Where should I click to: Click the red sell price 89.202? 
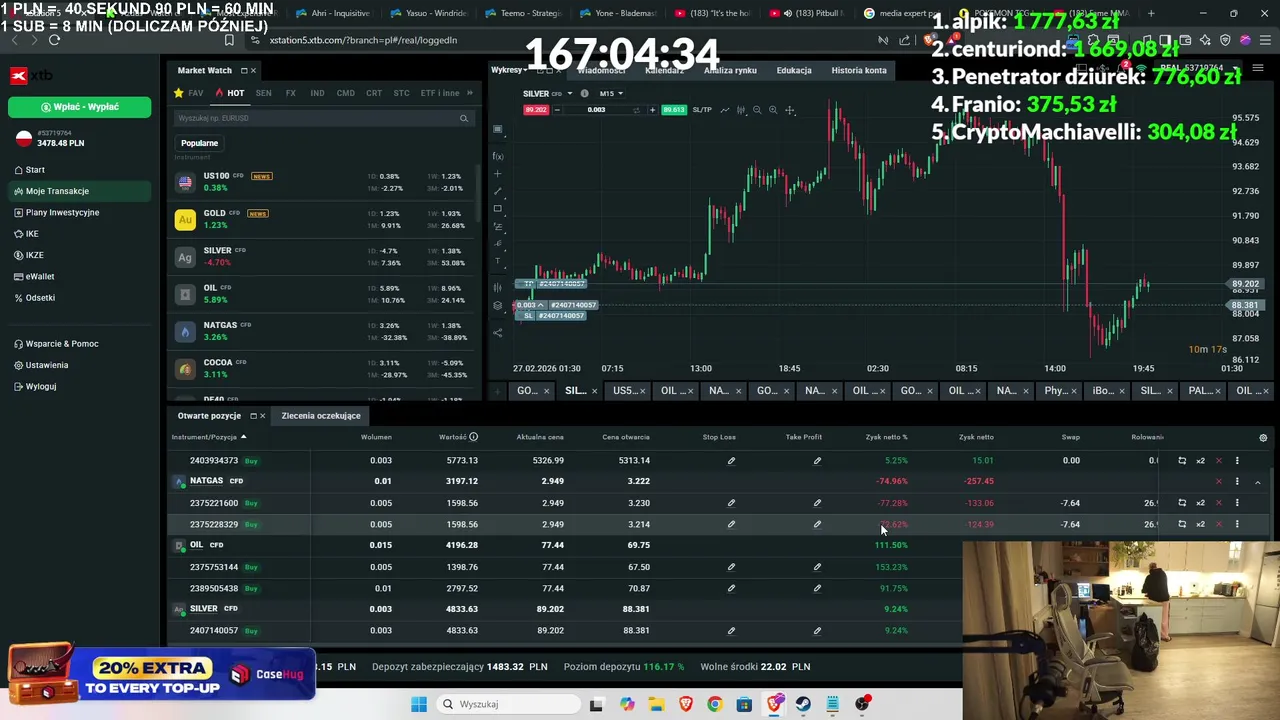tap(537, 110)
